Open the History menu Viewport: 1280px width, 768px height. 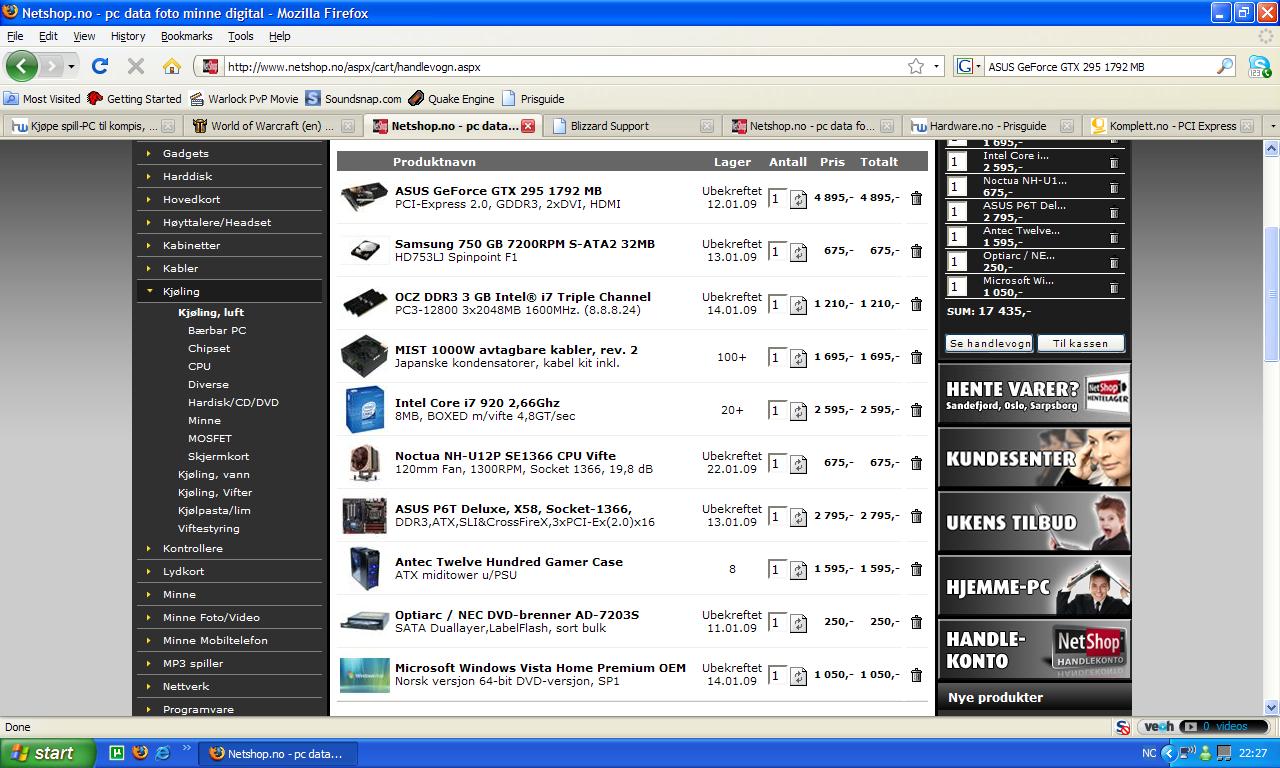[128, 36]
